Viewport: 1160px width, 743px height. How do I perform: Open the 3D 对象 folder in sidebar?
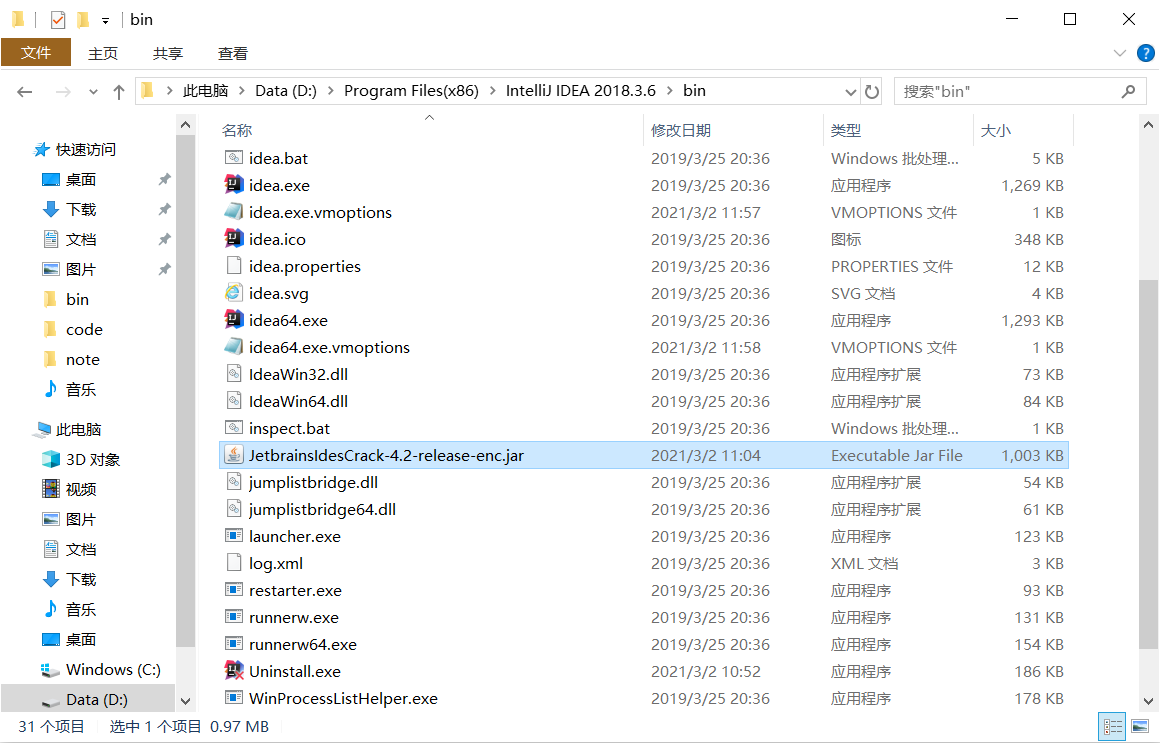tap(93, 460)
